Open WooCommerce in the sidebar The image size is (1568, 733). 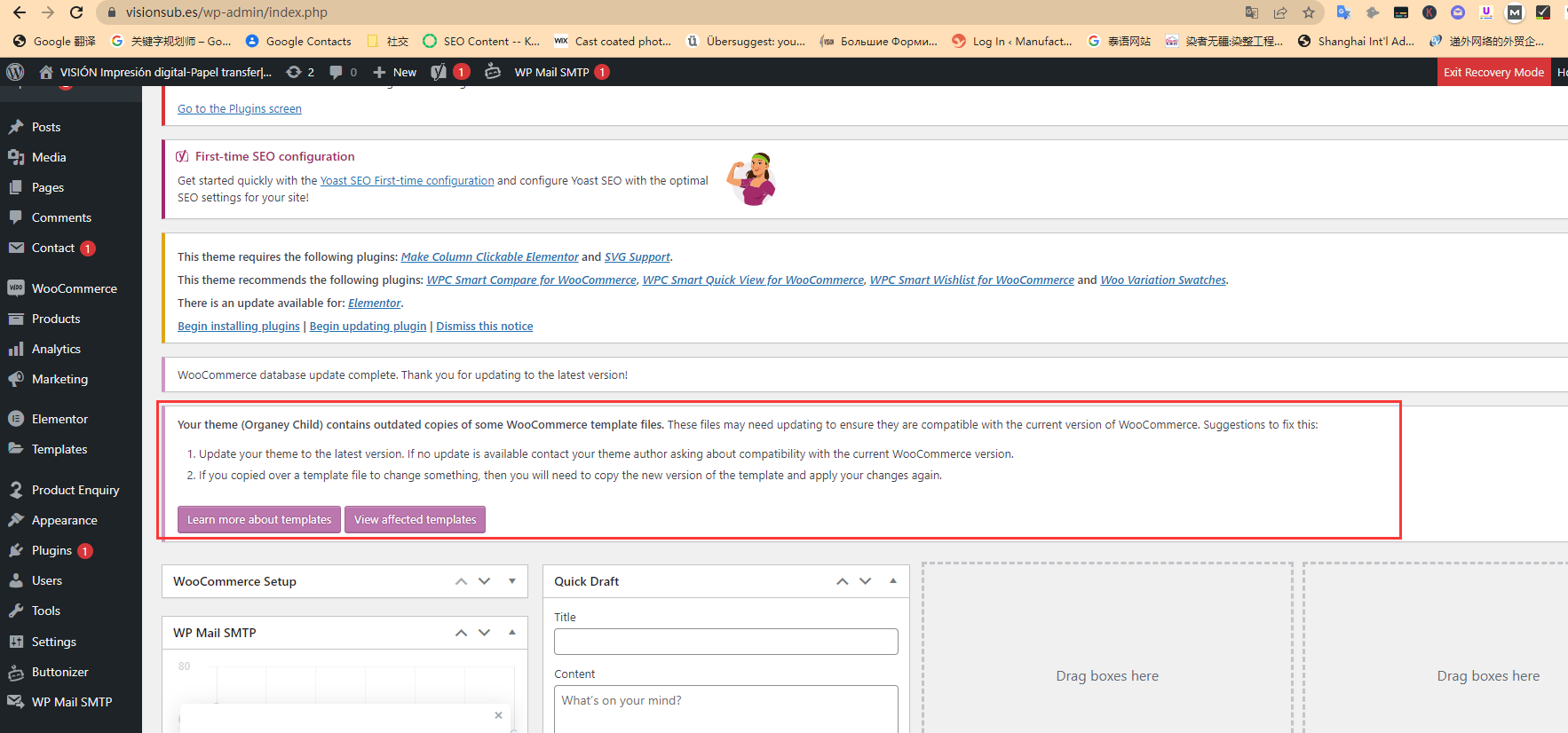[75, 288]
